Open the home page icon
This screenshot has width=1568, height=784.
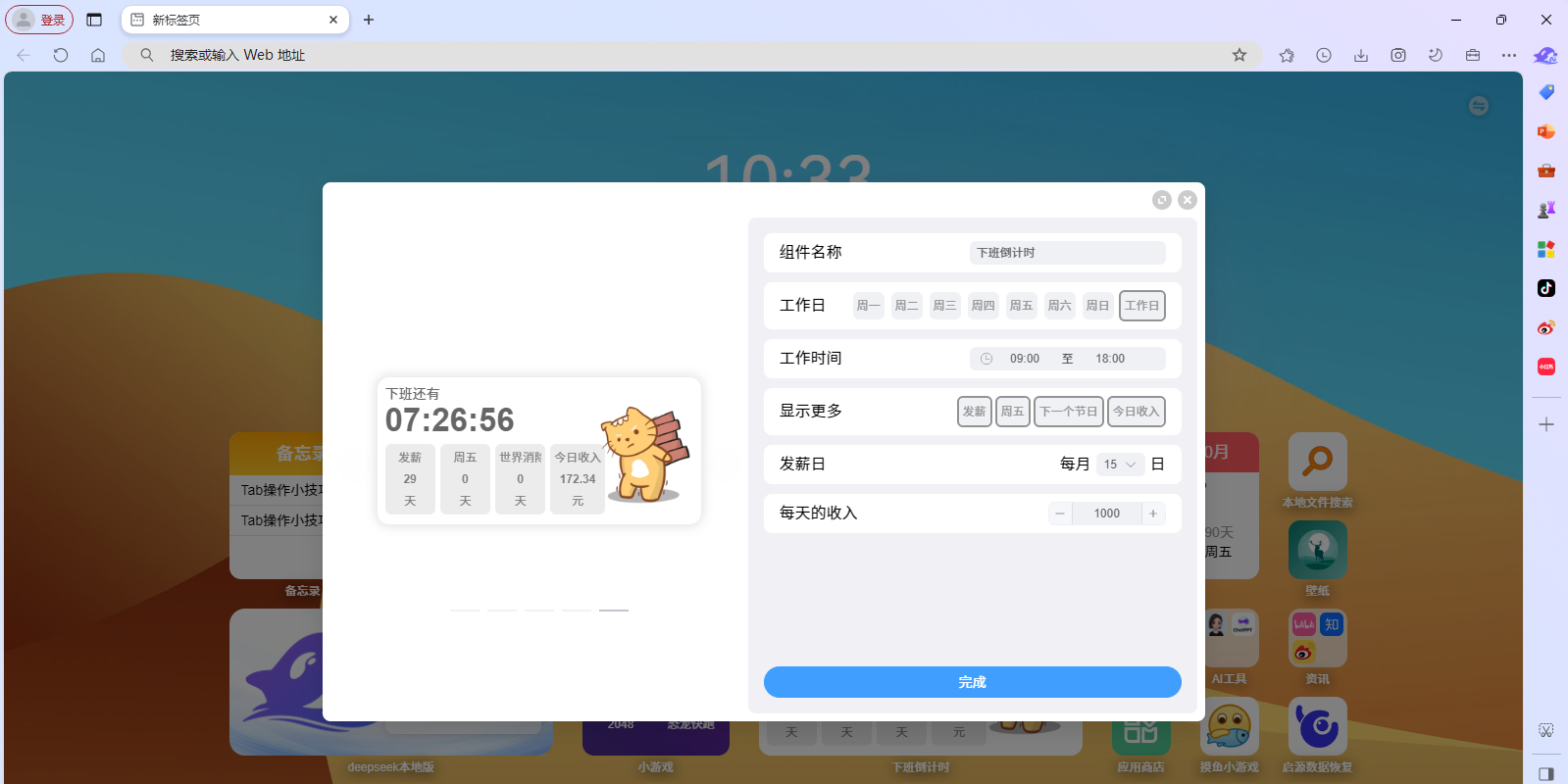[98, 55]
